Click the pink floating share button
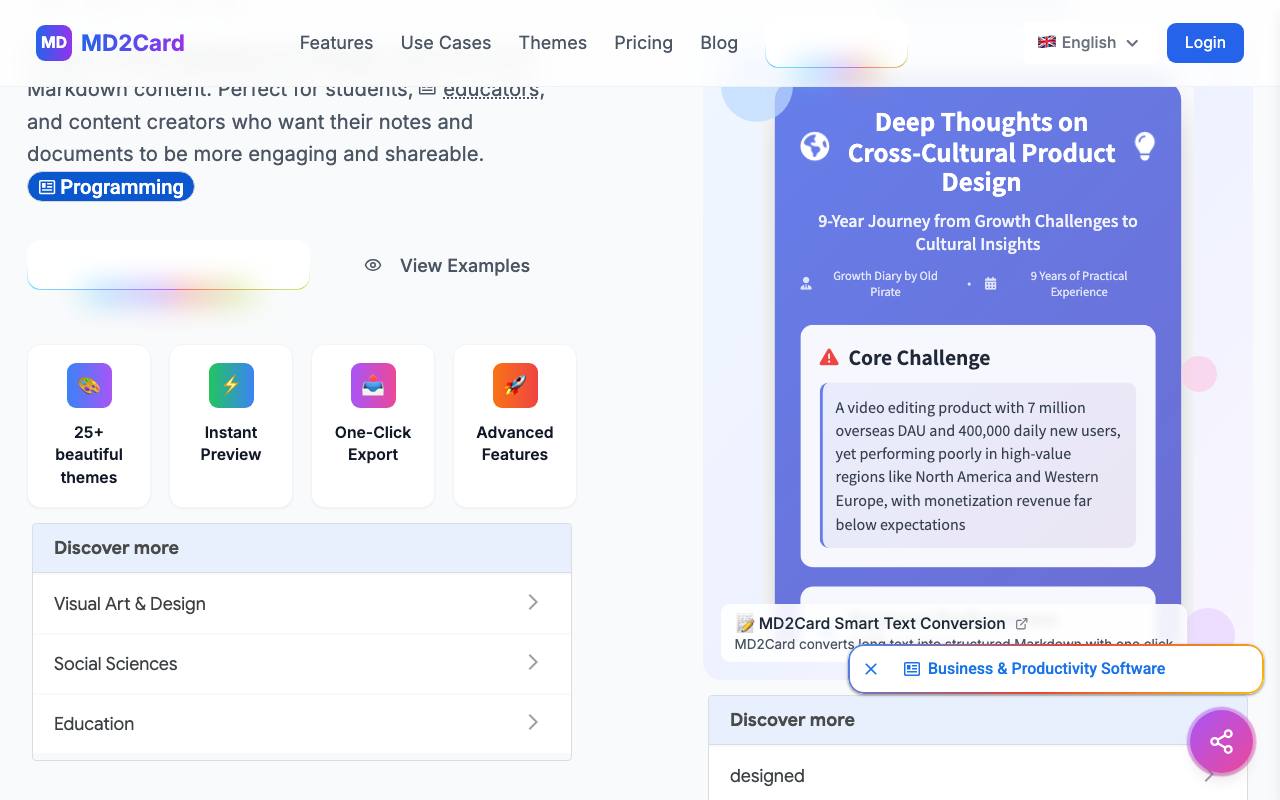The height and width of the screenshot is (800, 1280). pos(1221,741)
